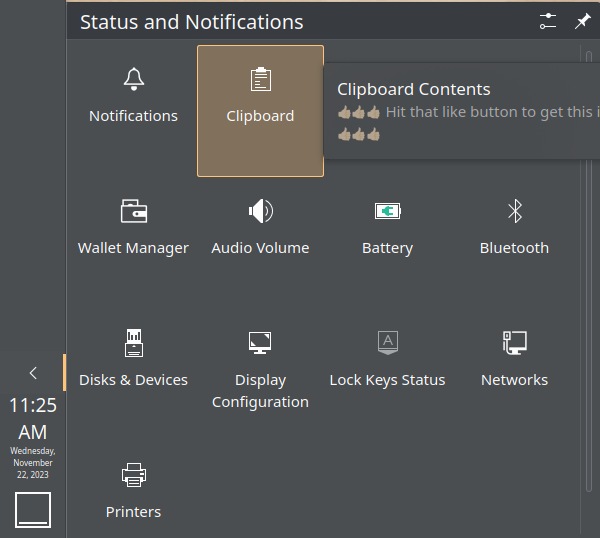Open the Disks & Devices icon

[x=134, y=343]
